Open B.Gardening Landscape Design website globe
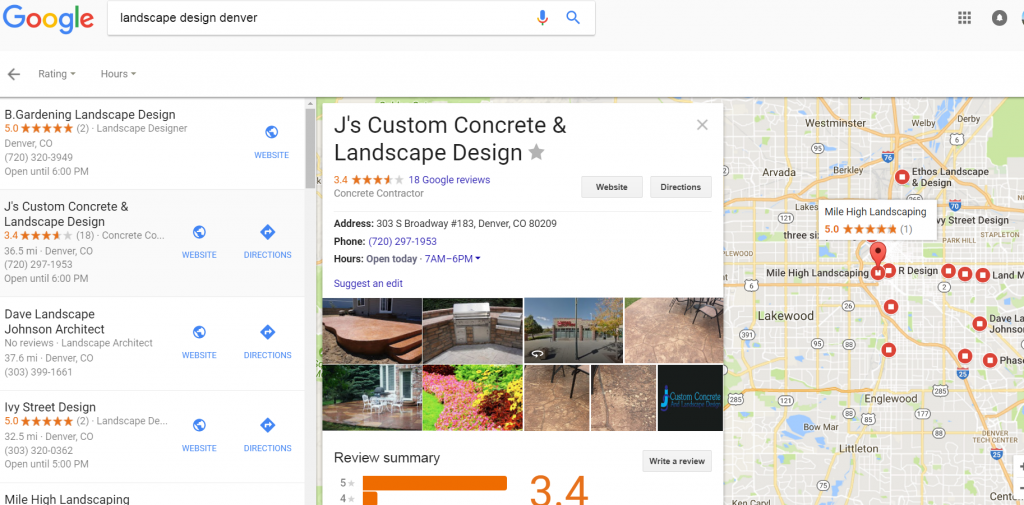This screenshot has height=505, width=1024. pos(272,133)
